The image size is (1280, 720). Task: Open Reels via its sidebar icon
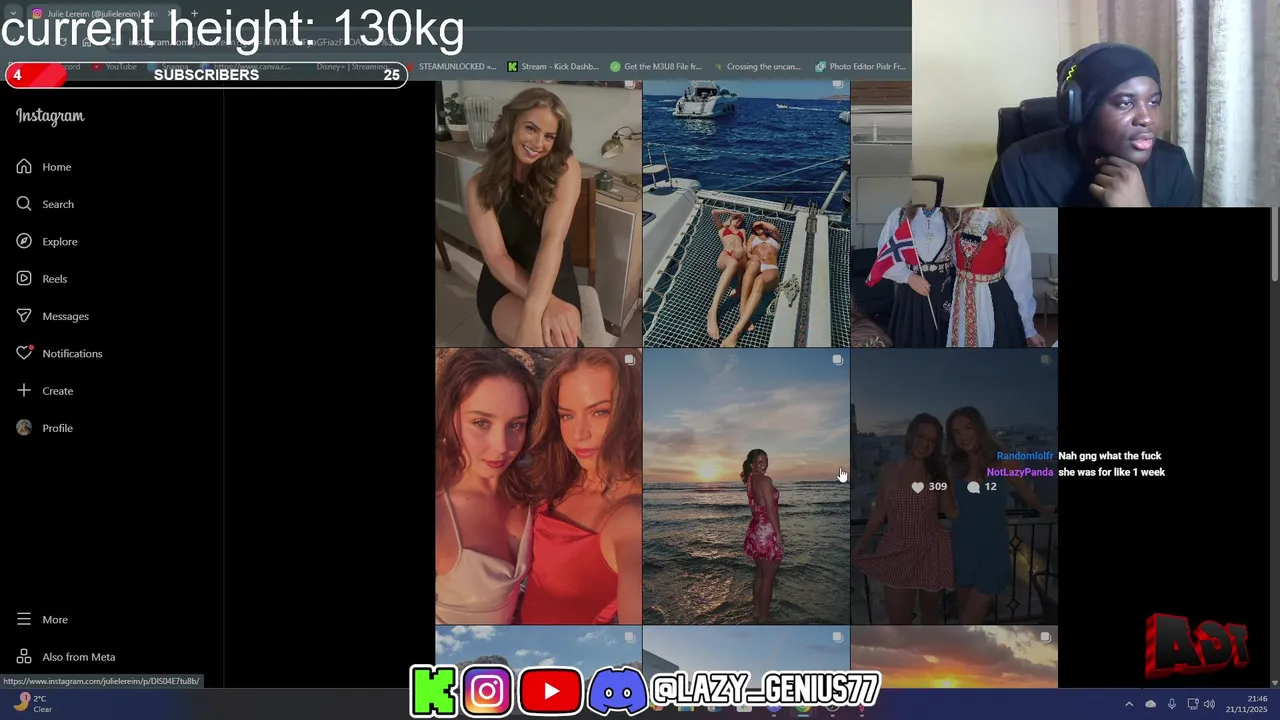pyautogui.click(x=24, y=279)
